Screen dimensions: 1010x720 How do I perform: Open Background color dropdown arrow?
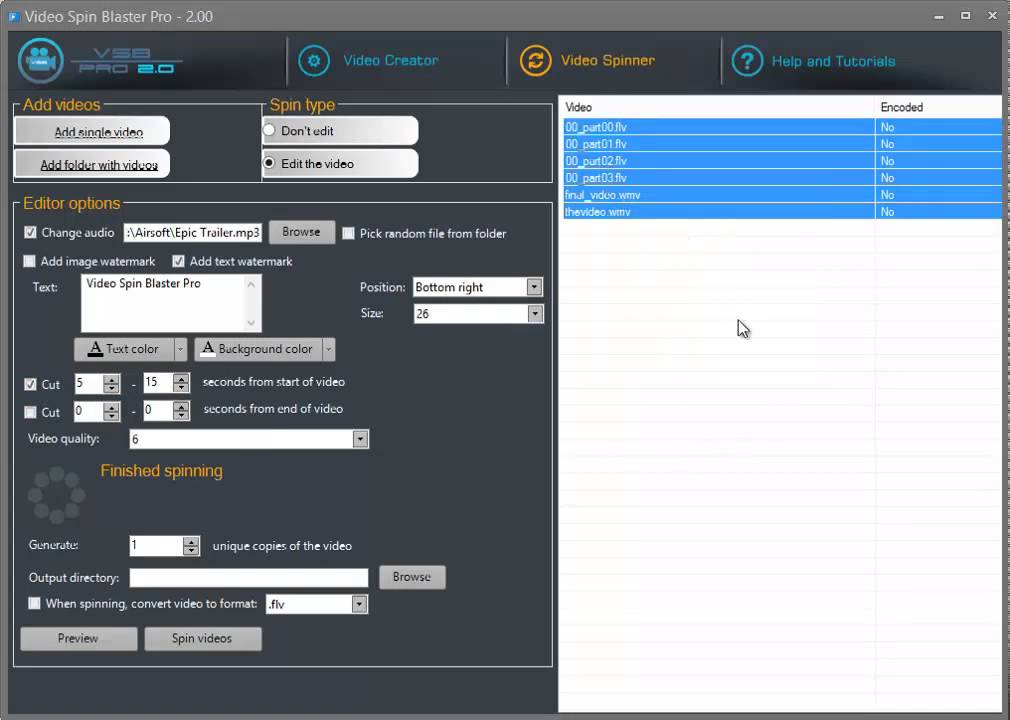pos(329,349)
